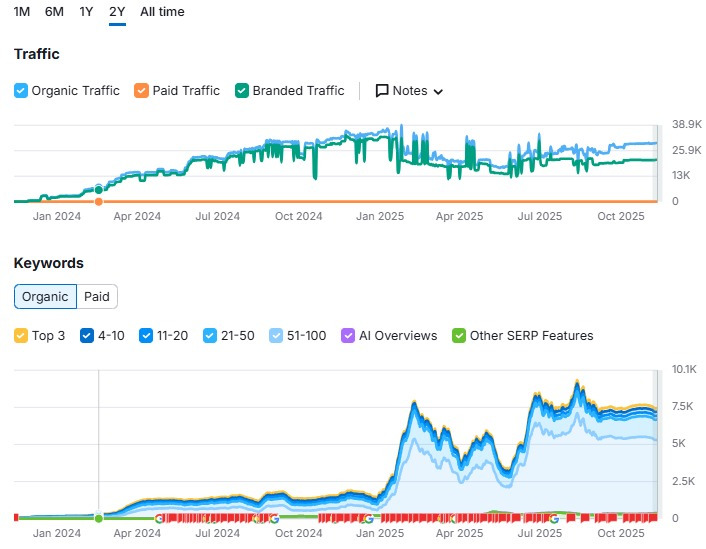This screenshot has height=549, width=706.
Task: Toggle the Top 3 keywords checkbox
Action: (21, 336)
